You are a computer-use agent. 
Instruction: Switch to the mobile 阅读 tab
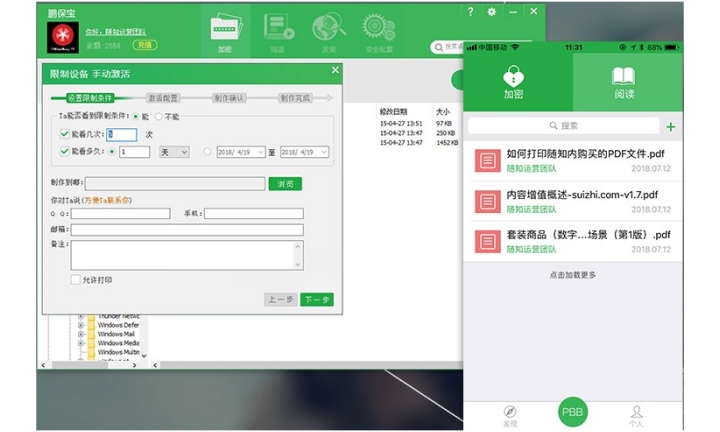[x=628, y=82]
